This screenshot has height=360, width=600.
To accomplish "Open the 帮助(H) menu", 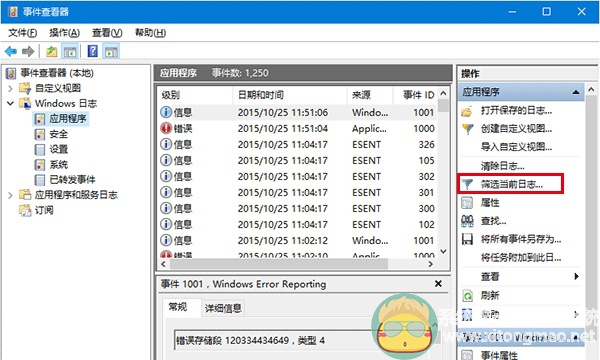I will 150,33.
